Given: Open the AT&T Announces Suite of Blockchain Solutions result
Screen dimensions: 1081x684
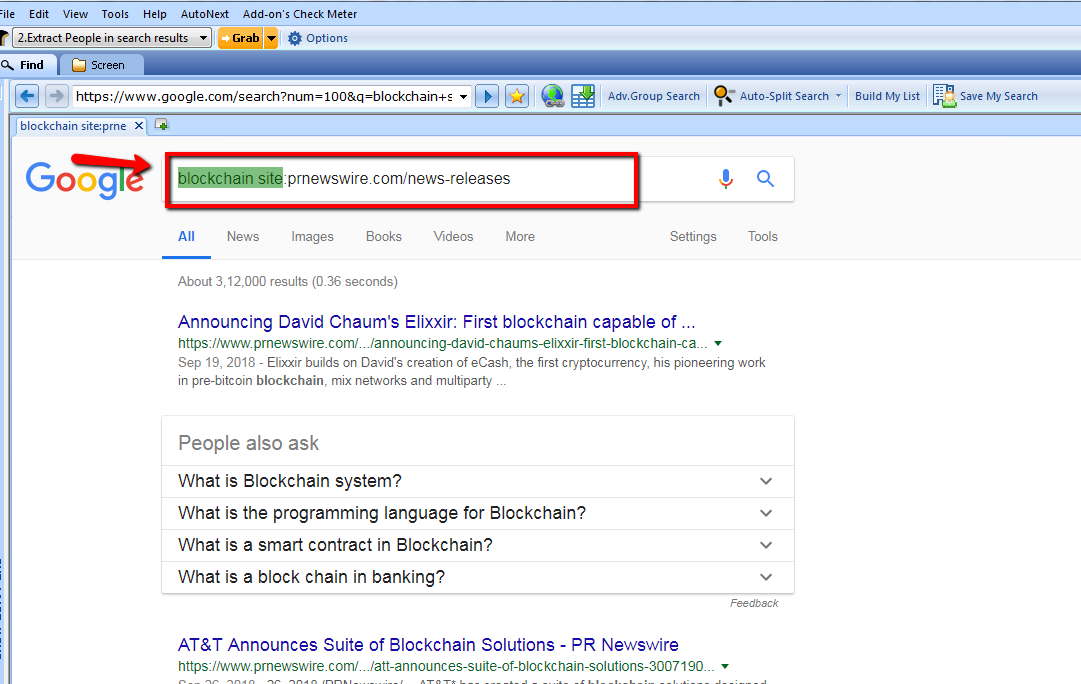Looking at the screenshot, I should 428,645.
